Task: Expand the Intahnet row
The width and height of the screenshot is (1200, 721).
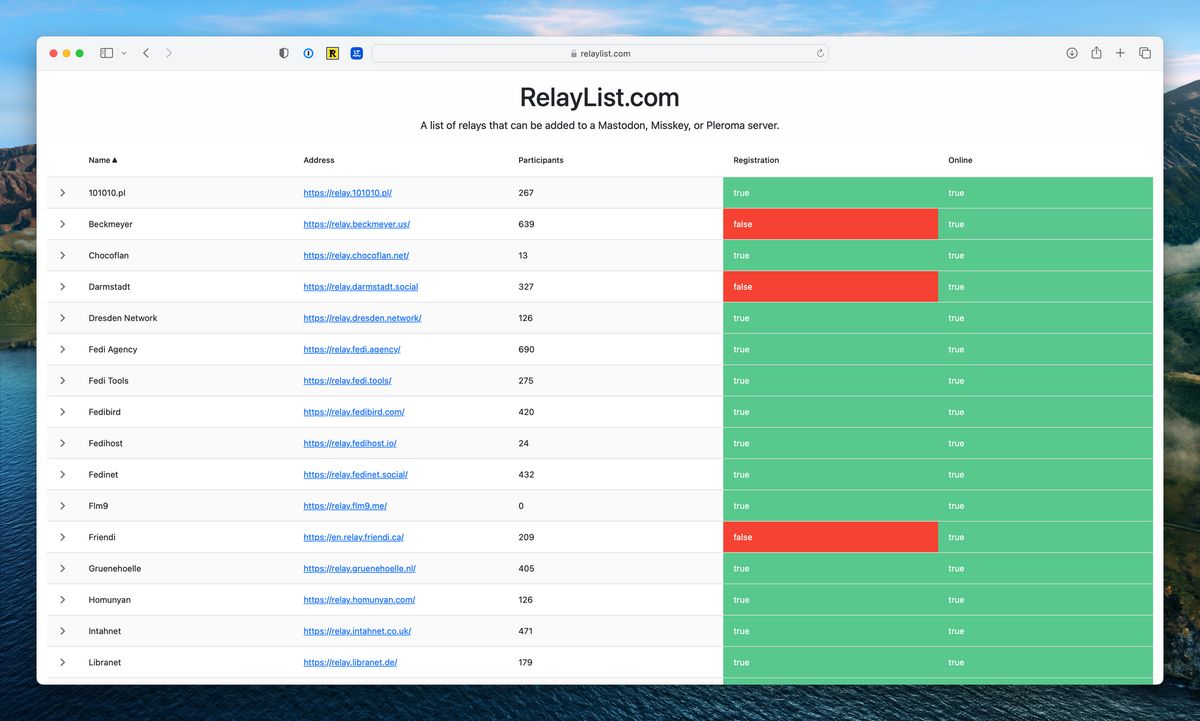Action: (62, 631)
